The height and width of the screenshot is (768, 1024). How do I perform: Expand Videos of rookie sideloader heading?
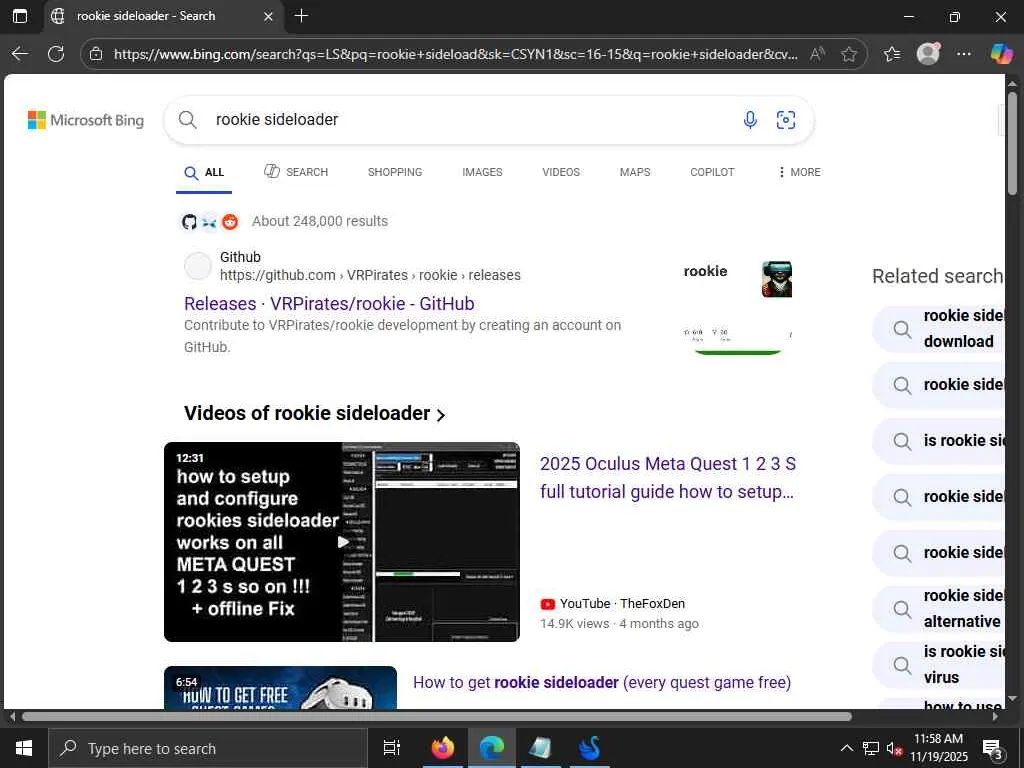315,413
